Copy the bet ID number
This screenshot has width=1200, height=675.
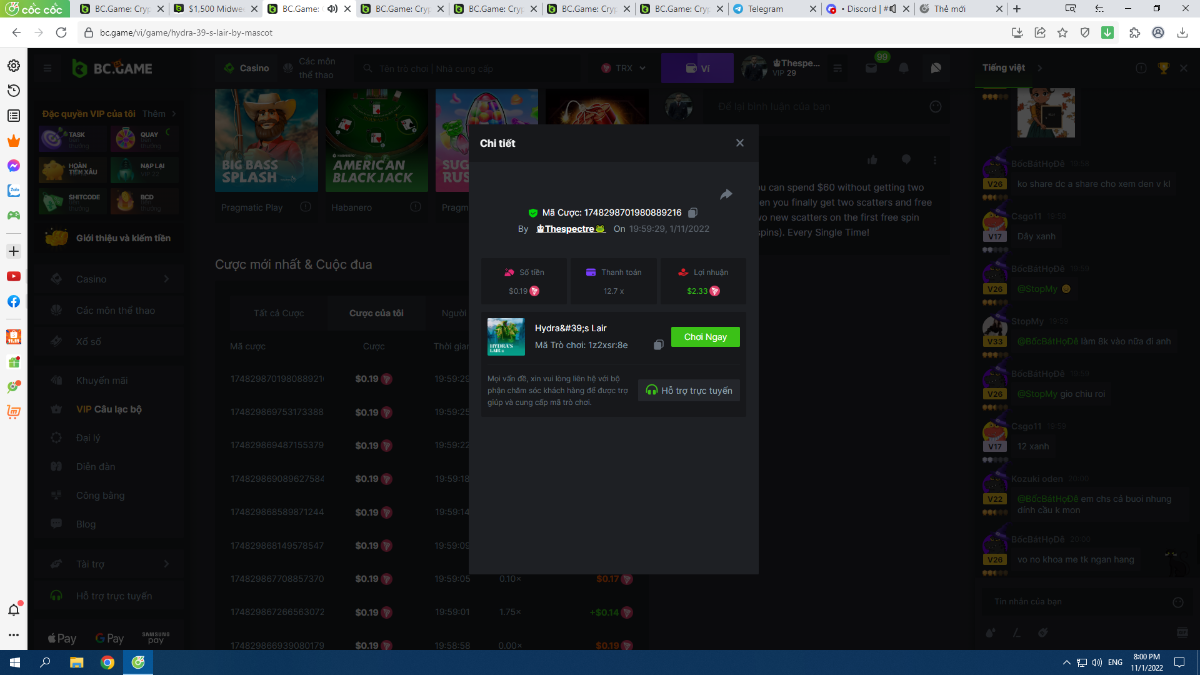coord(693,213)
